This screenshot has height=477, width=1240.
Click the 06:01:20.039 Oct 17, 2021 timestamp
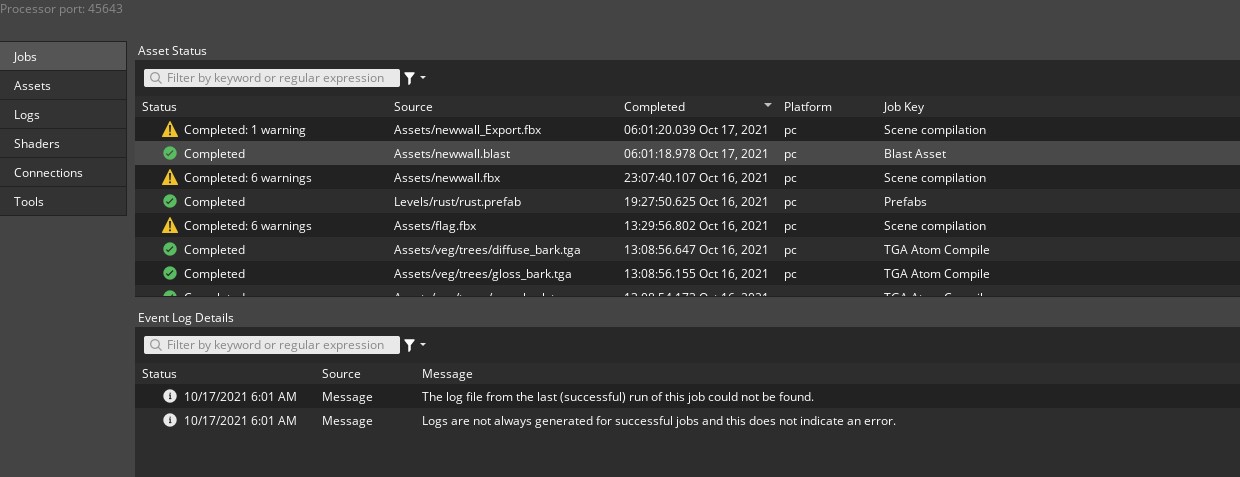[x=696, y=130]
